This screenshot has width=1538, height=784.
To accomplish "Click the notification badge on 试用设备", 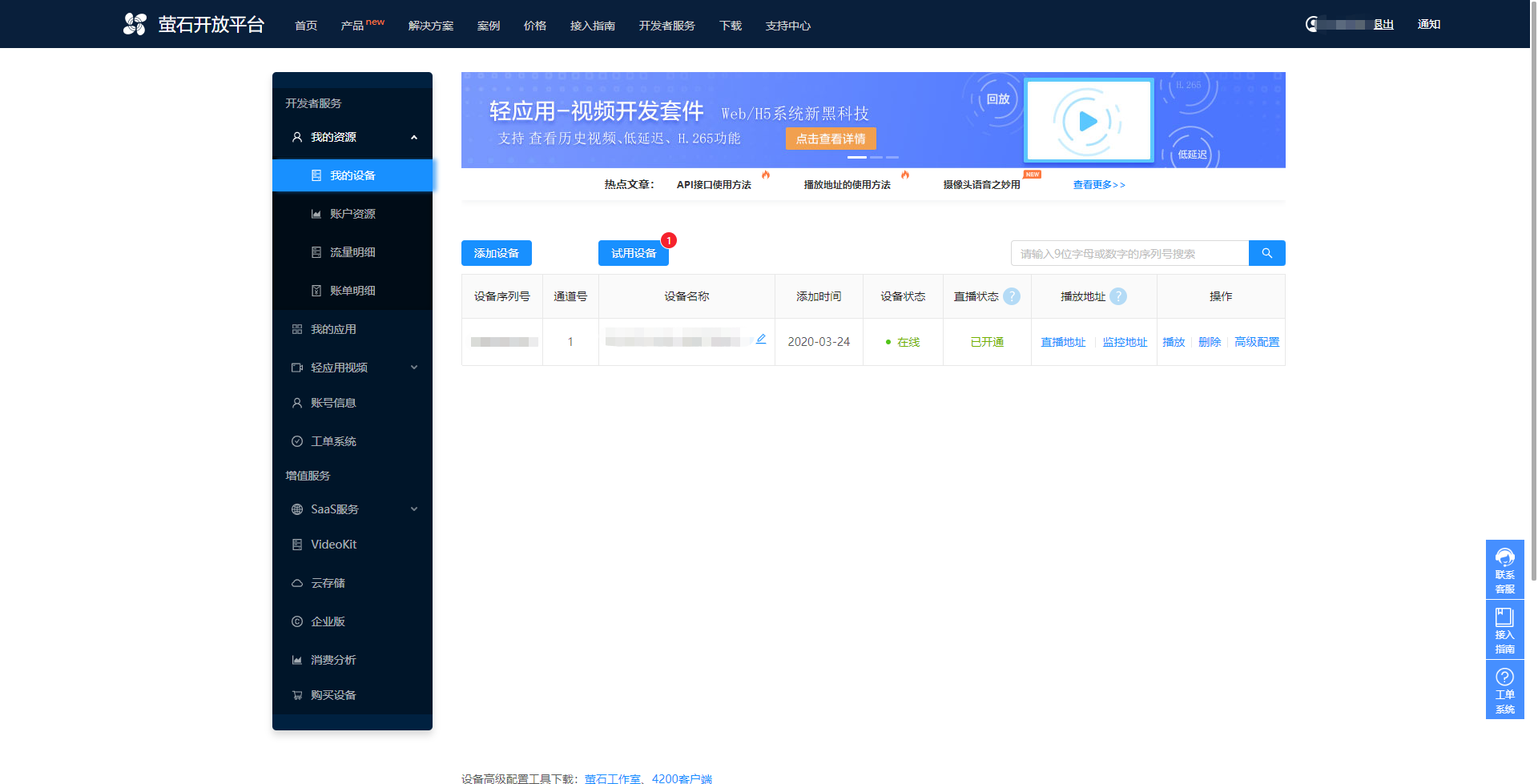I will point(669,240).
